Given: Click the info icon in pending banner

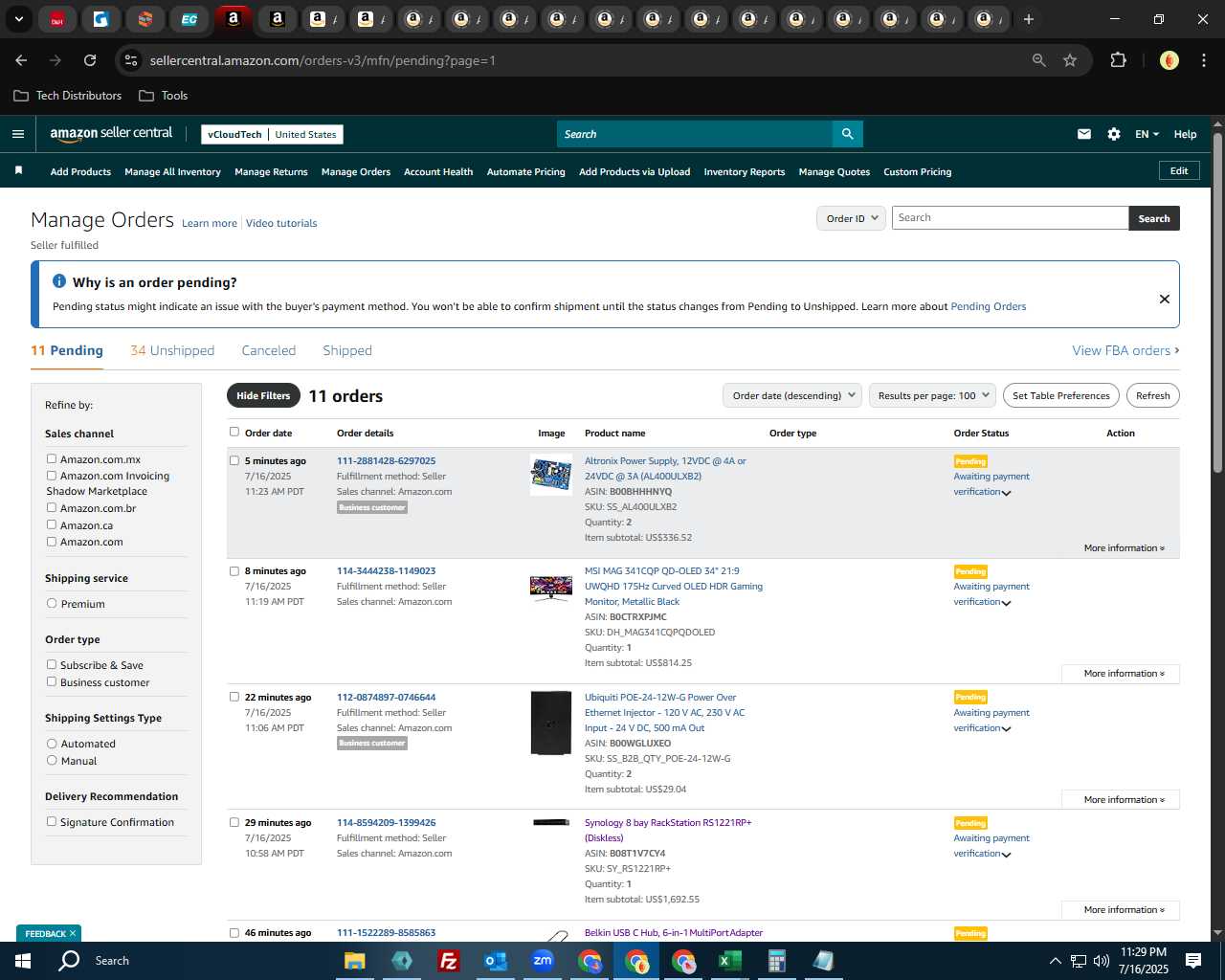Looking at the screenshot, I should pyautogui.click(x=59, y=281).
